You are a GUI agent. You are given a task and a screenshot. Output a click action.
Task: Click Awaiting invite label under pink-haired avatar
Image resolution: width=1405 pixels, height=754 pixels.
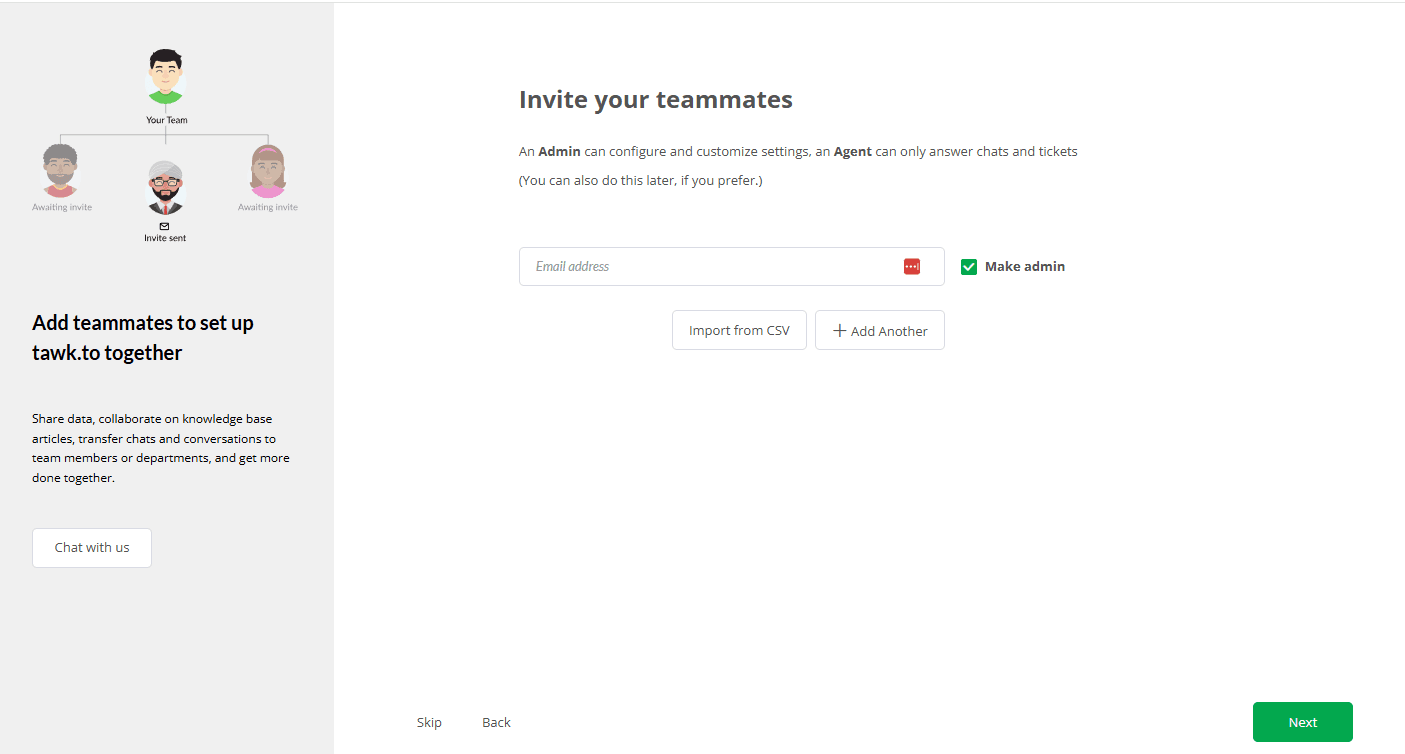coord(267,207)
